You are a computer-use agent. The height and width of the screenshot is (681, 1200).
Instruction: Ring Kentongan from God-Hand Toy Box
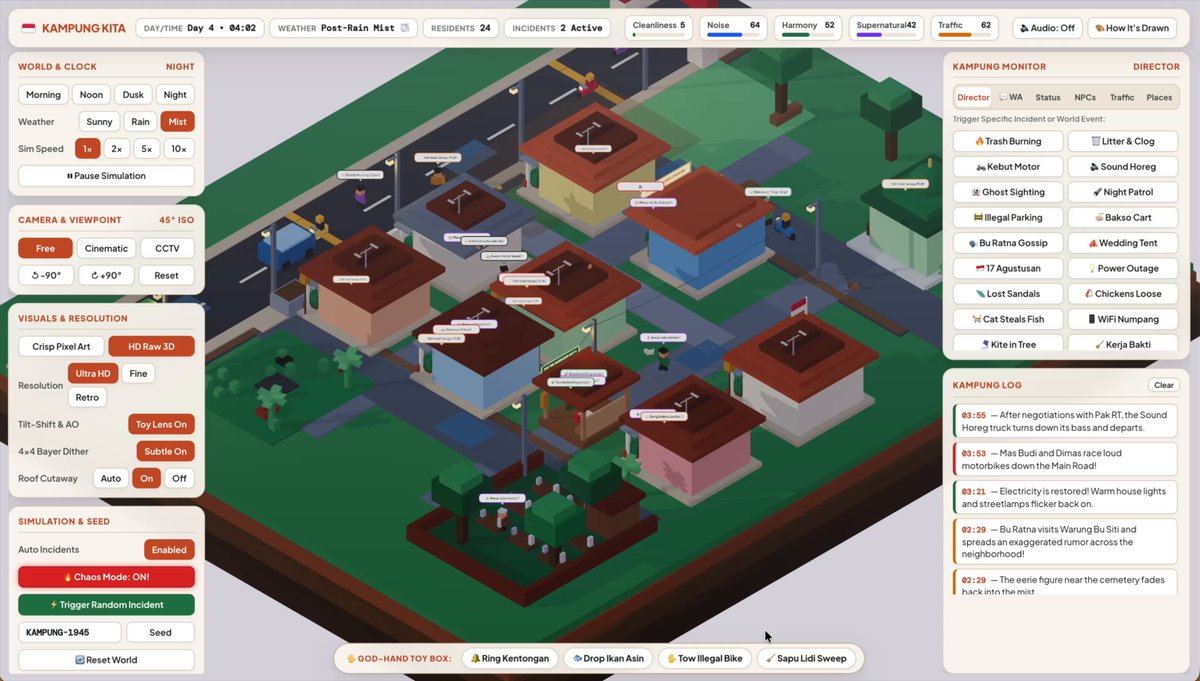510,659
